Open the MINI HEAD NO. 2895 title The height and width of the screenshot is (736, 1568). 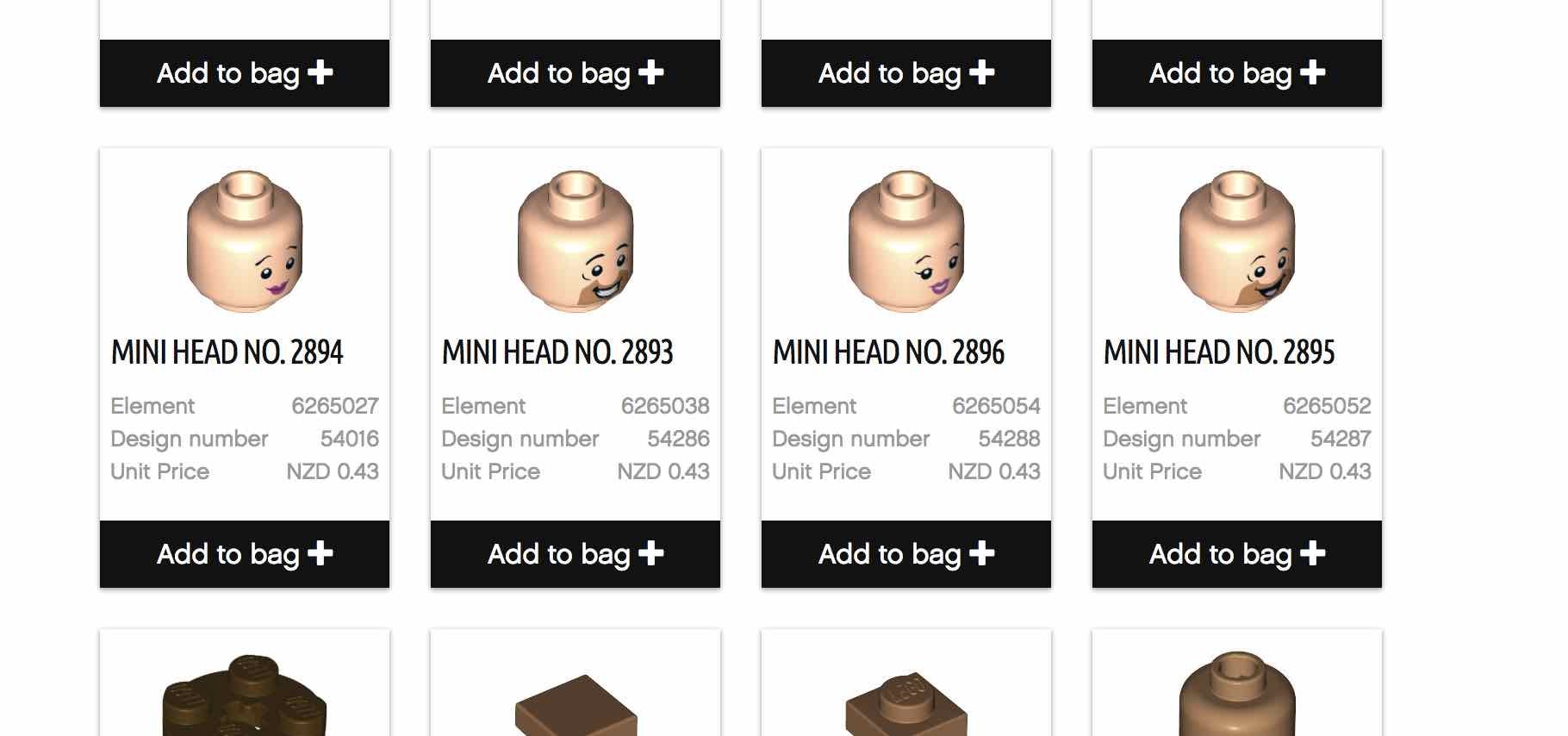point(1219,352)
